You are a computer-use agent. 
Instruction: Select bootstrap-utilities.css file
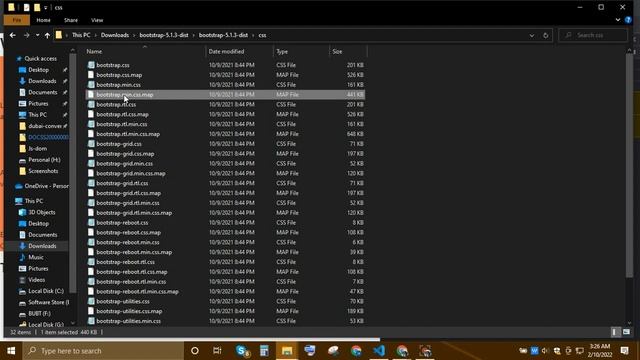[123, 301]
